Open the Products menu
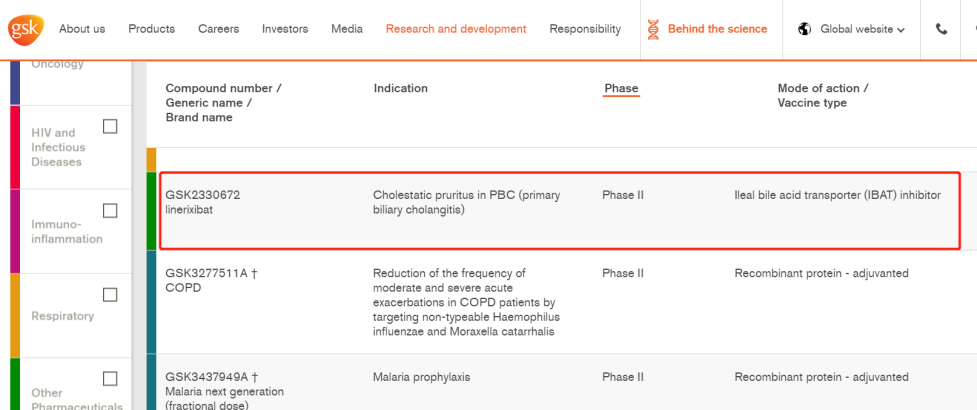The image size is (977, 410). (x=151, y=29)
